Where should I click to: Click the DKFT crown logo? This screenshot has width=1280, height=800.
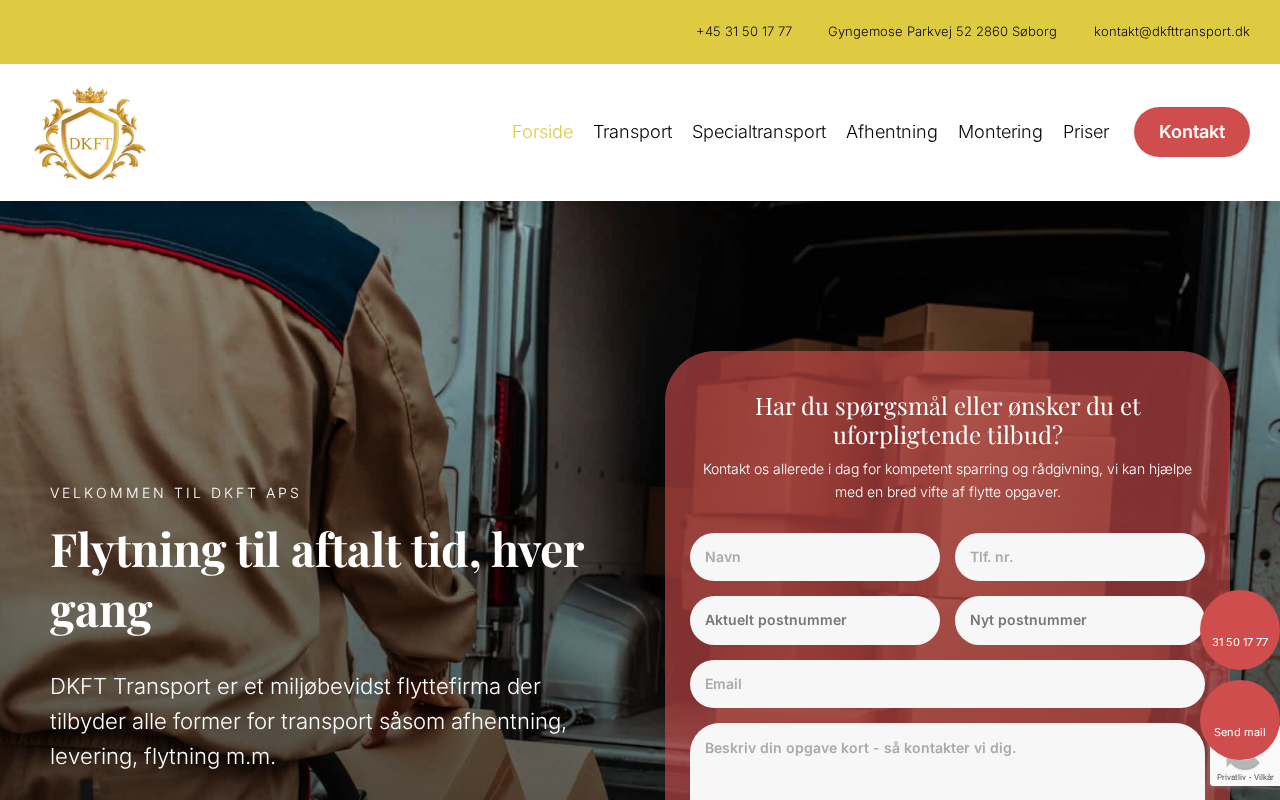click(90, 133)
